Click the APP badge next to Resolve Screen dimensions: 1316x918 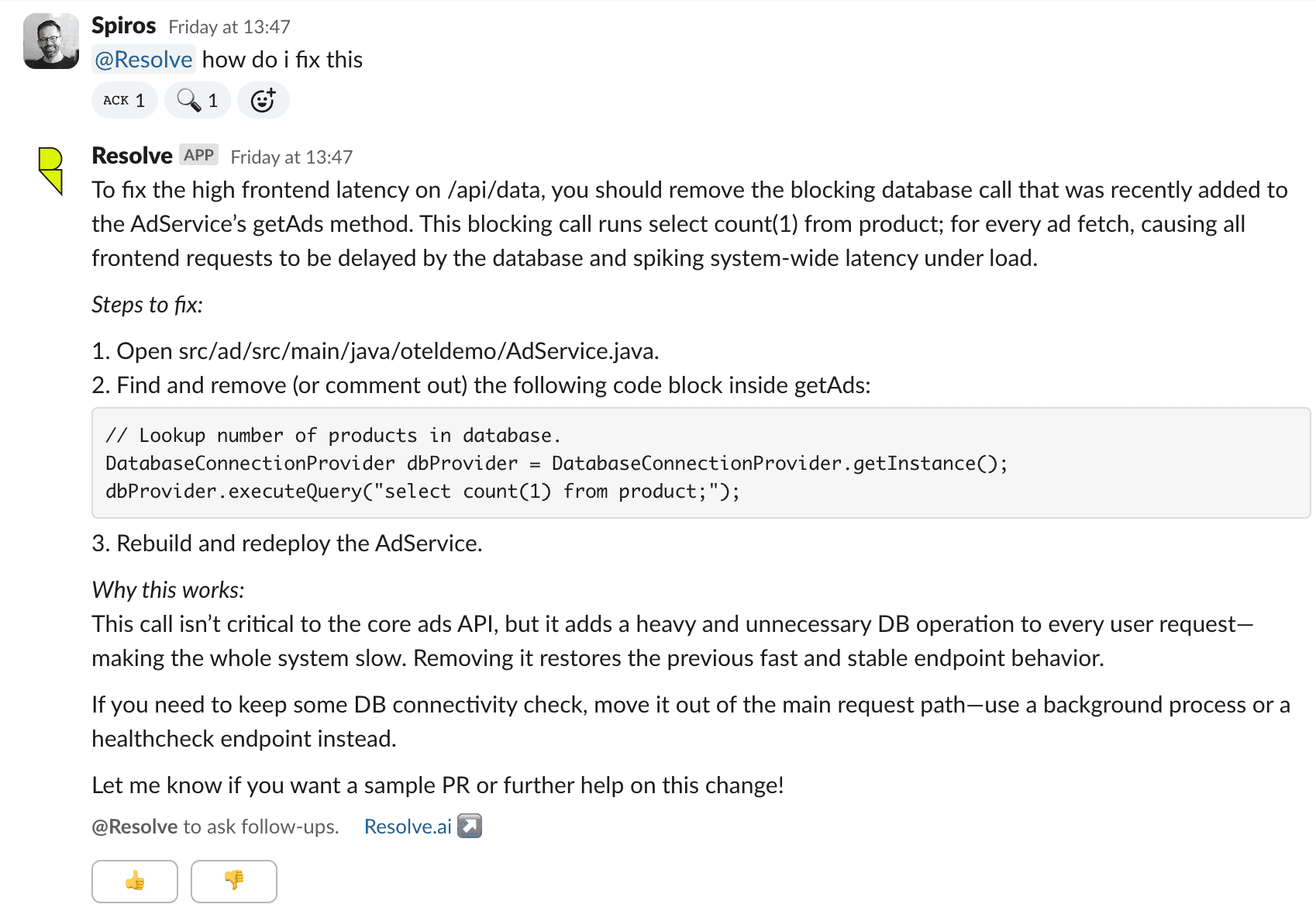click(x=198, y=155)
